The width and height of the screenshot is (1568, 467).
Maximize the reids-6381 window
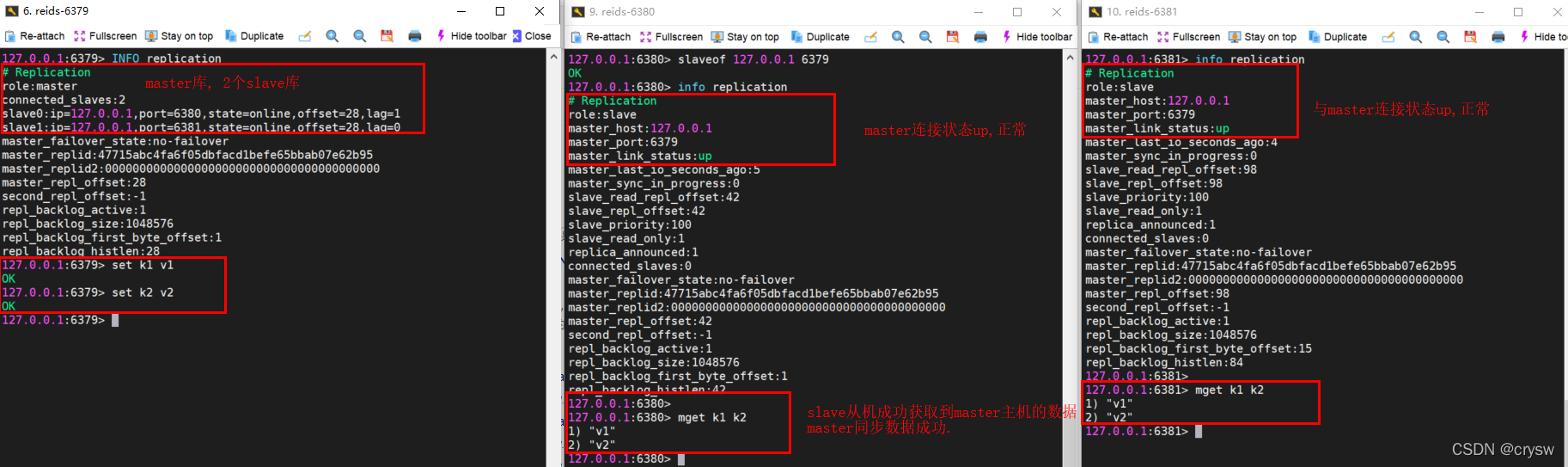pyautogui.click(x=1518, y=12)
